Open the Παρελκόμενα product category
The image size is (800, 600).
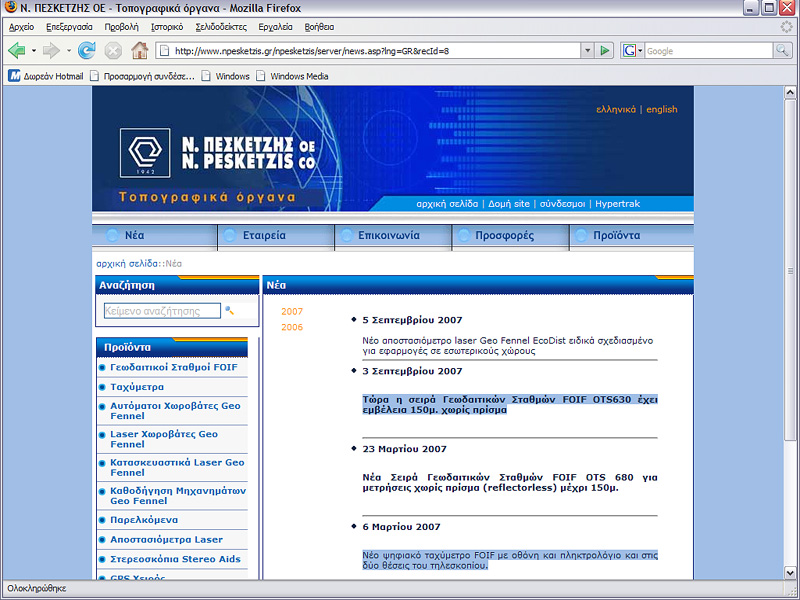144,520
